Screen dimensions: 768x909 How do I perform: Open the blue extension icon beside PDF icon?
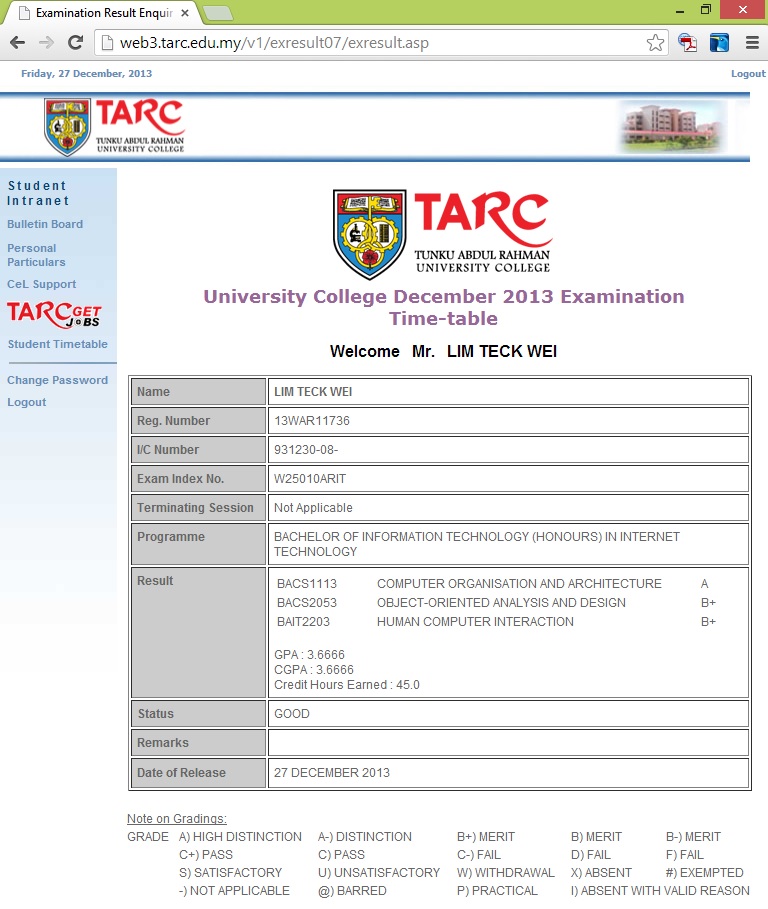pyautogui.click(x=719, y=43)
